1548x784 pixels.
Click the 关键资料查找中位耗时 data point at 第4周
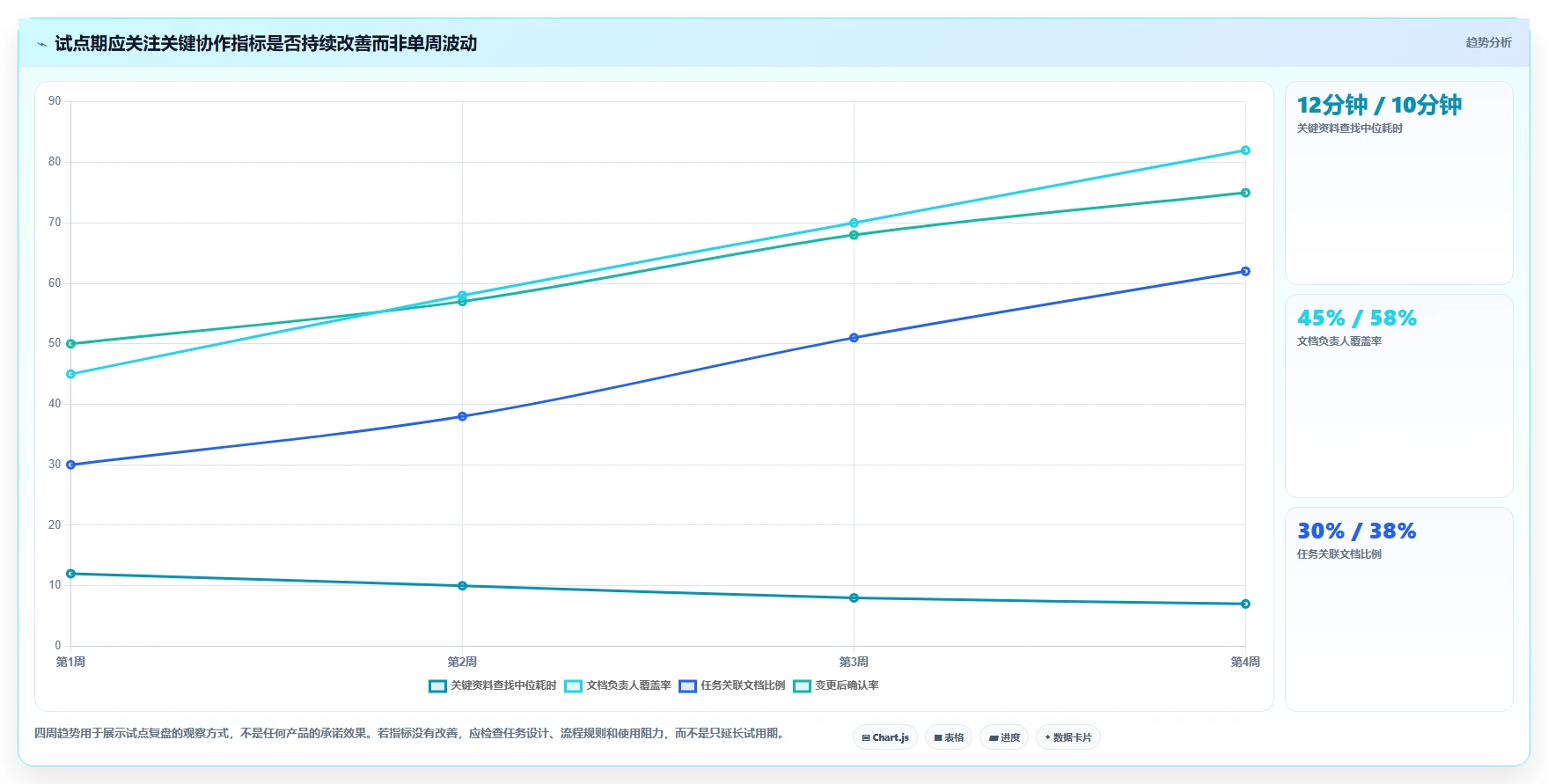pos(1245,604)
